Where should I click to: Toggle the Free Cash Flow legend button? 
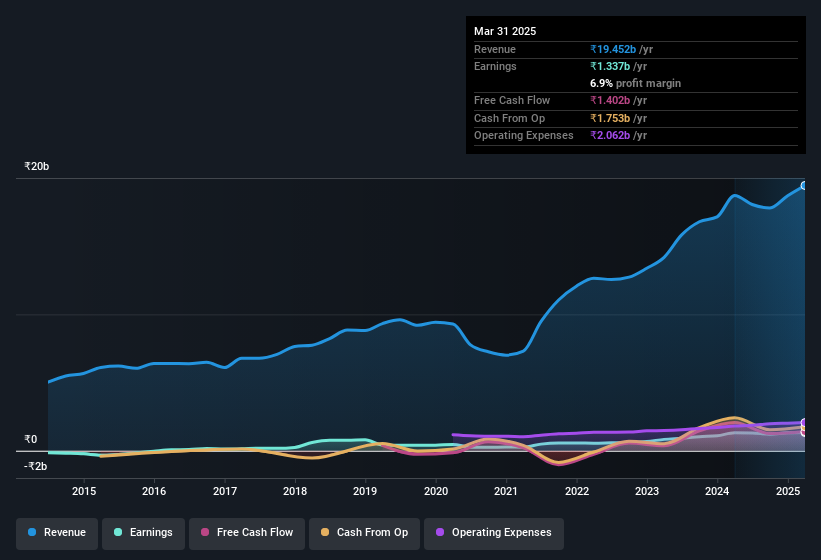pos(247,534)
